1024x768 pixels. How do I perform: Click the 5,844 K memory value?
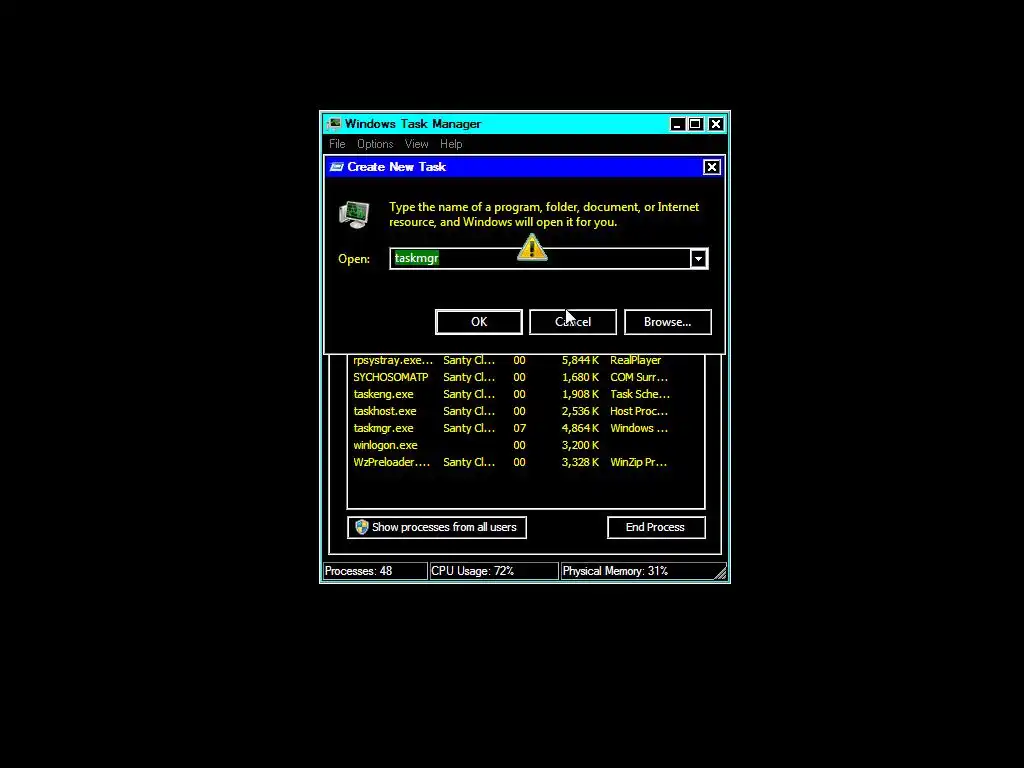pyautogui.click(x=580, y=360)
